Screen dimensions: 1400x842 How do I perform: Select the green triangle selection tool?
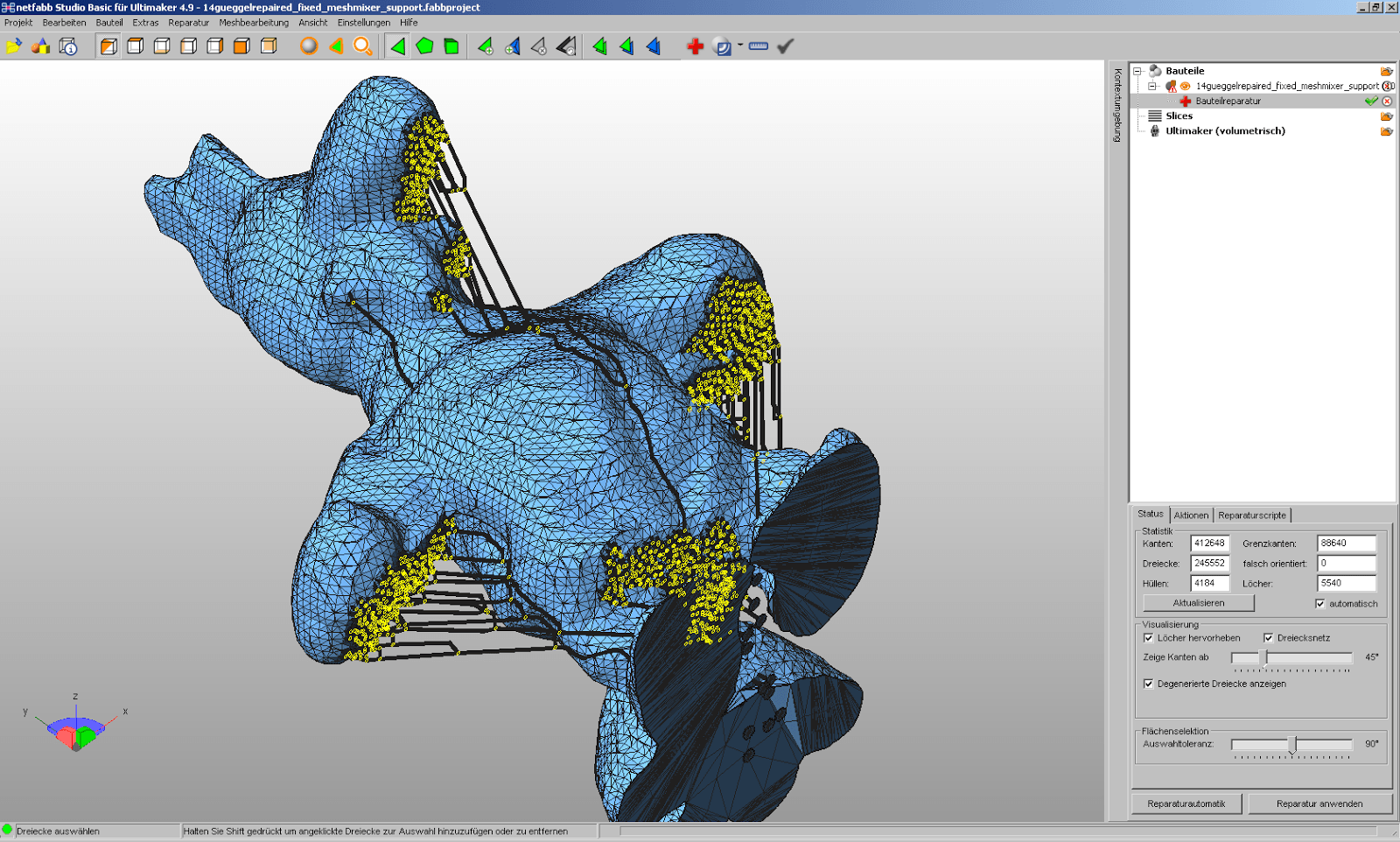point(398,46)
